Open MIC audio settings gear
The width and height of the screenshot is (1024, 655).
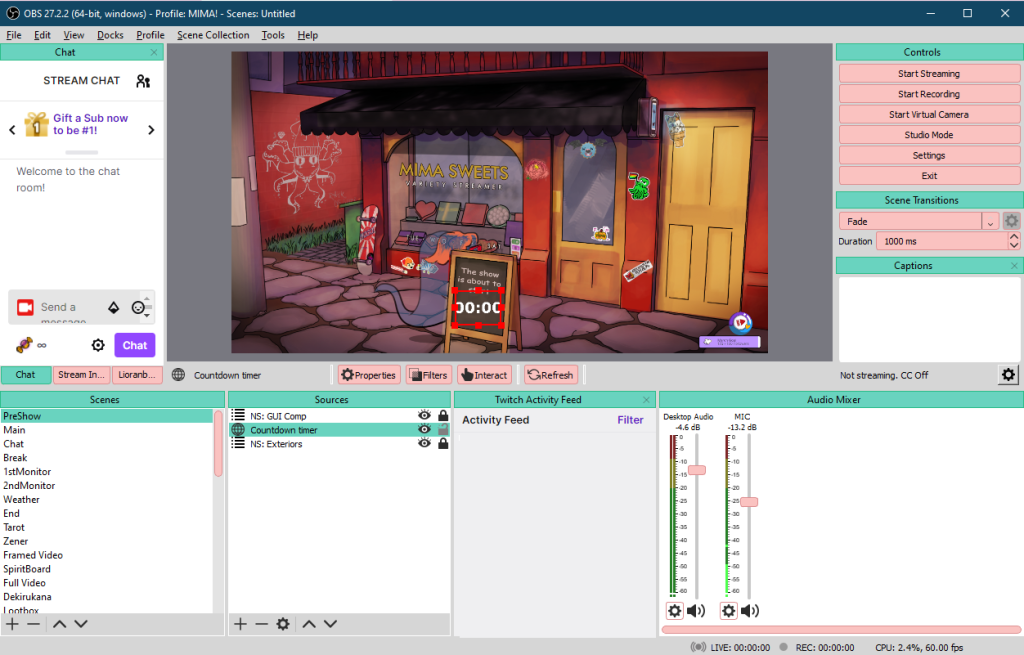pyautogui.click(x=728, y=611)
